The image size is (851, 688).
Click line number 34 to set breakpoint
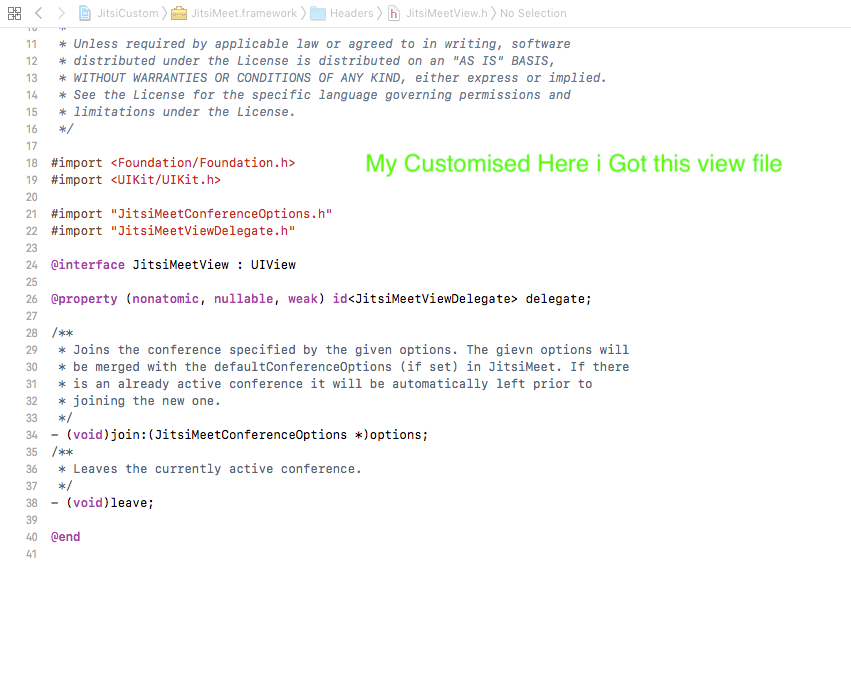click(31, 434)
